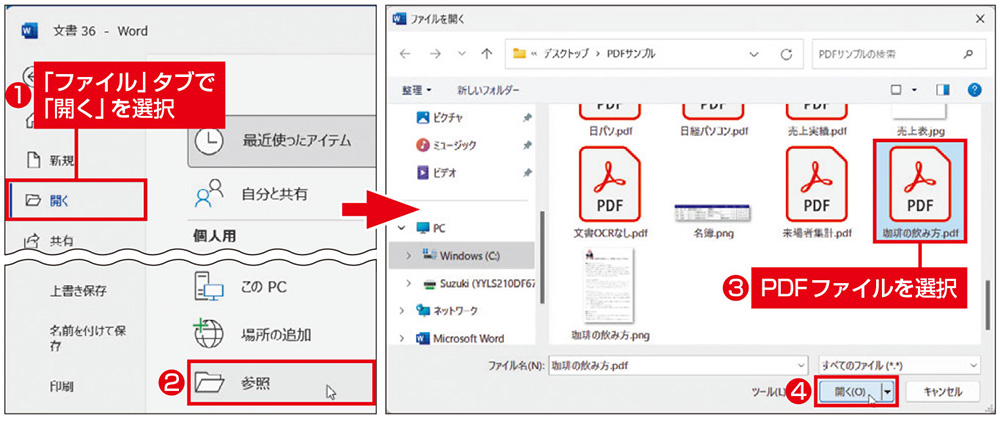This screenshot has height=421, width=1000.
Task: Click the 参照 folder icon
Action: click(x=210, y=383)
